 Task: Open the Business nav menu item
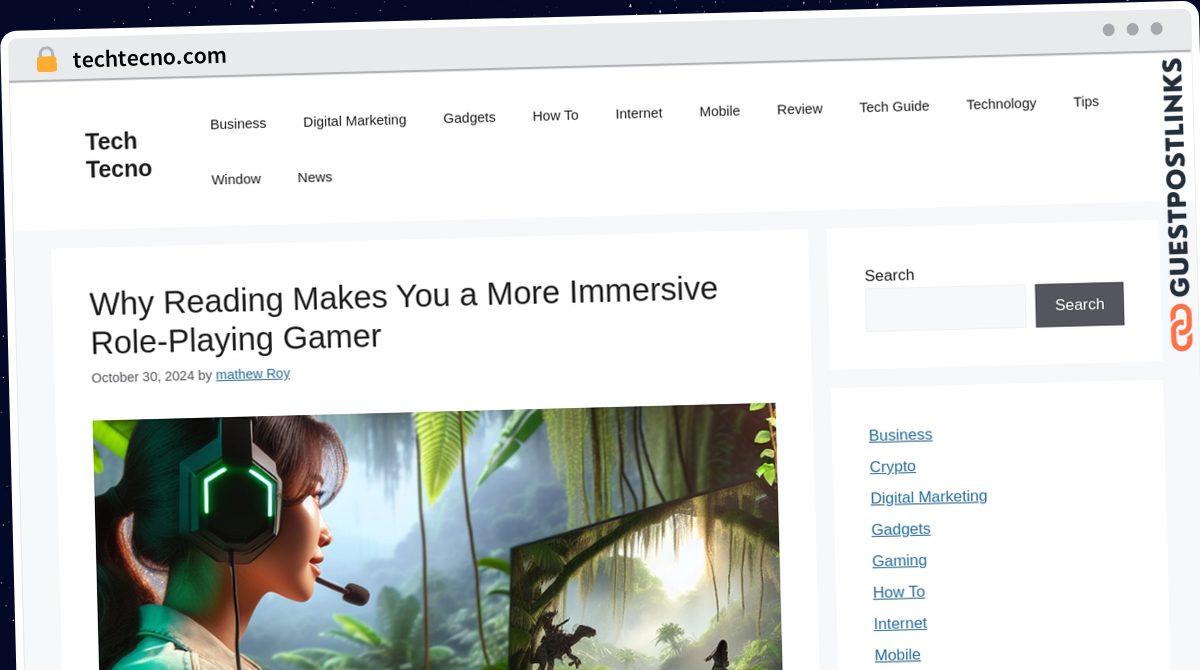[x=238, y=124]
